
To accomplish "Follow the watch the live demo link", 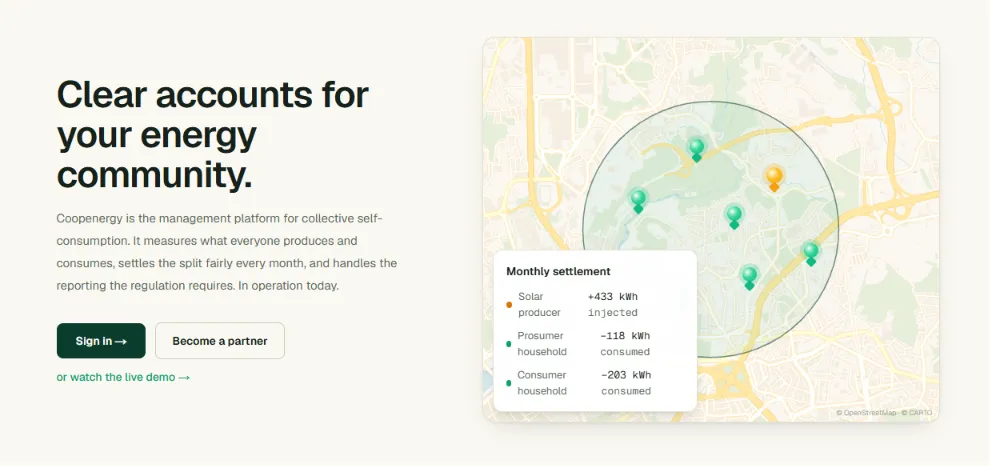I will (123, 377).
